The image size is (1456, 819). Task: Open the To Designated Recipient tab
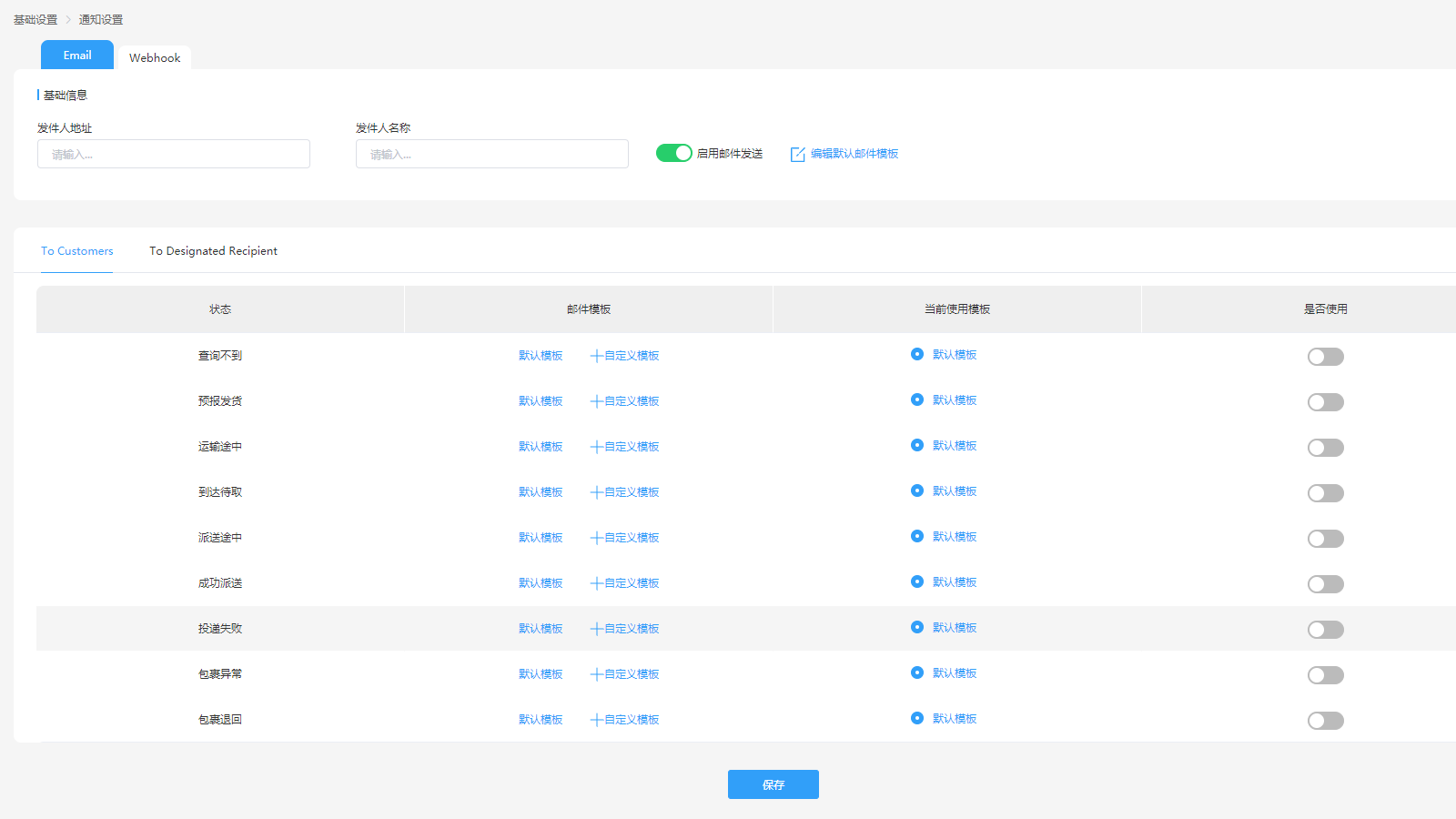click(213, 250)
